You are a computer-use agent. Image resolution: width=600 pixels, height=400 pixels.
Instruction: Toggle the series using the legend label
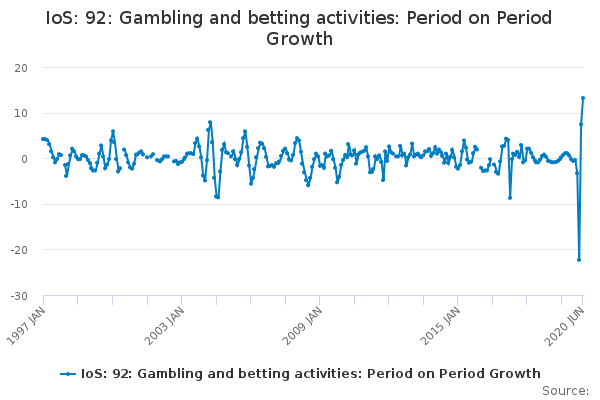pos(311,373)
